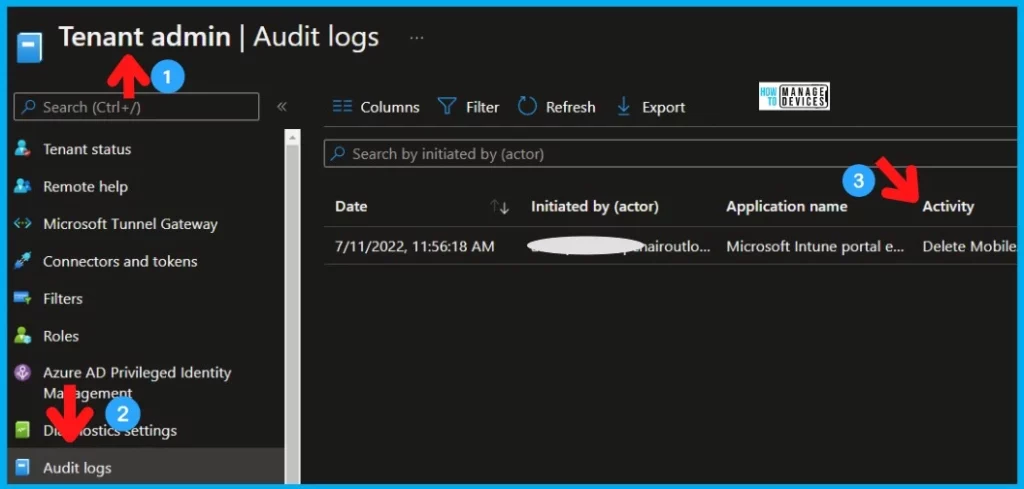Select Audit logs in sidebar
This screenshot has height=489, width=1024.
coord(77,468)
